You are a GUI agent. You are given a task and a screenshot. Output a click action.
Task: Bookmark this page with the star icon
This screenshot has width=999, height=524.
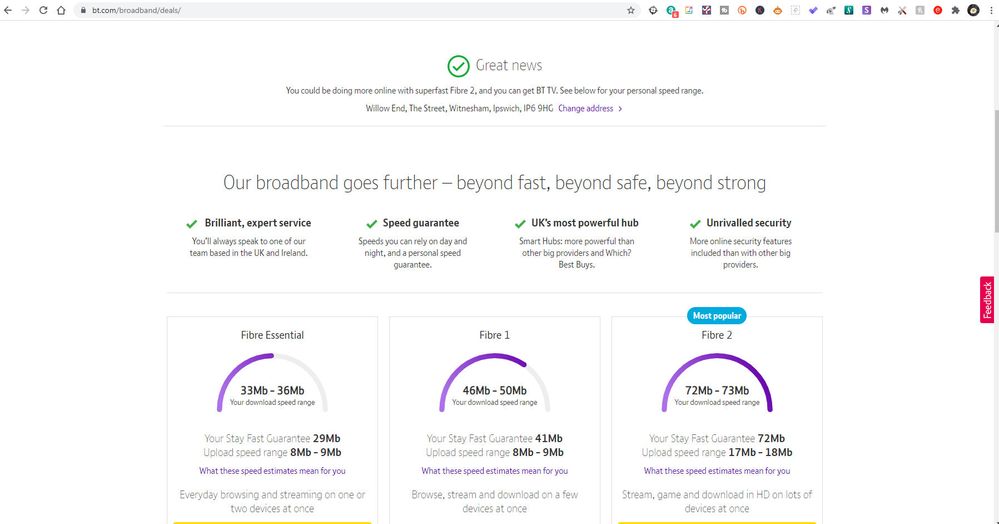tap(631, 10)
